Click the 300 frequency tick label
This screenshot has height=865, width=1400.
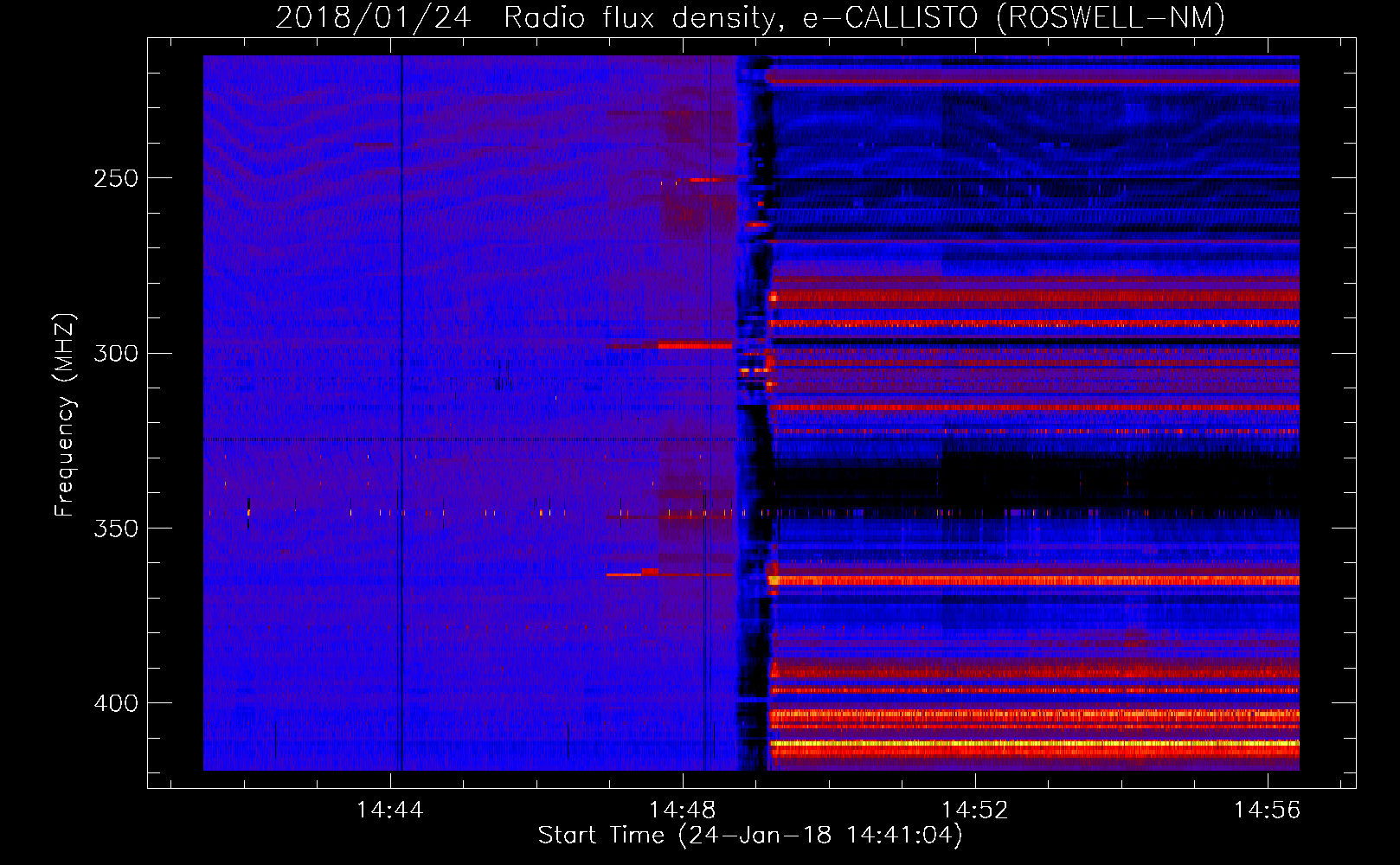pyautogui.click(x=116, y=353)
